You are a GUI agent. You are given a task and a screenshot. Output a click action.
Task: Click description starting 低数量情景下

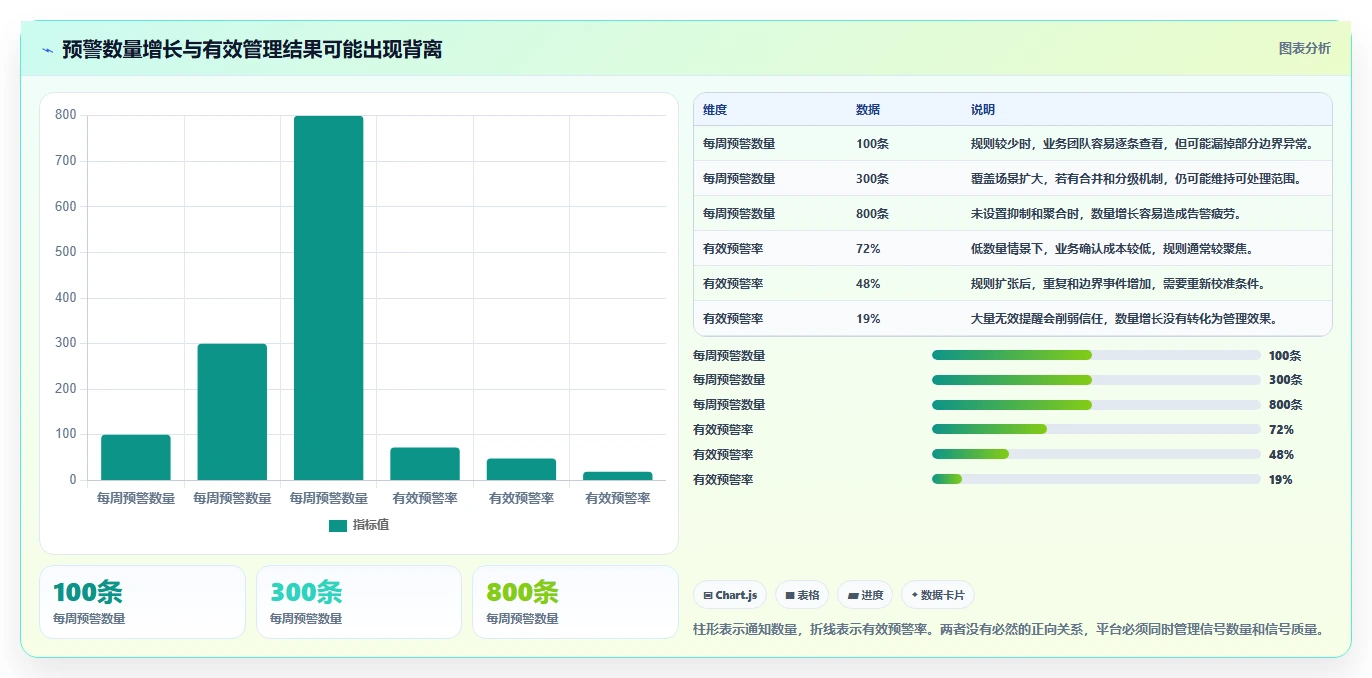tap(1112, 249)
